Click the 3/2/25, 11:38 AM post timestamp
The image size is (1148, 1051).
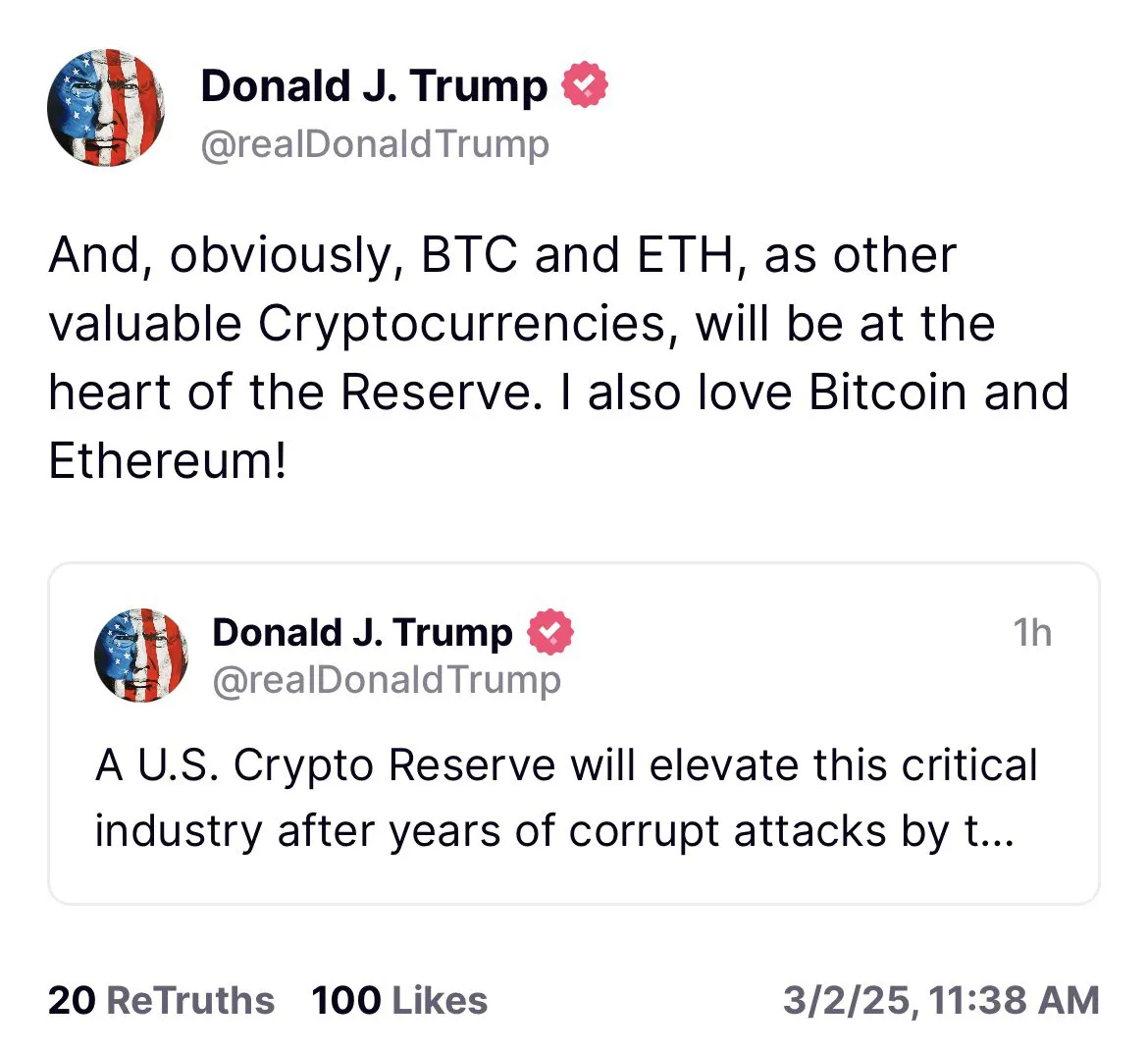point(941,1000)
